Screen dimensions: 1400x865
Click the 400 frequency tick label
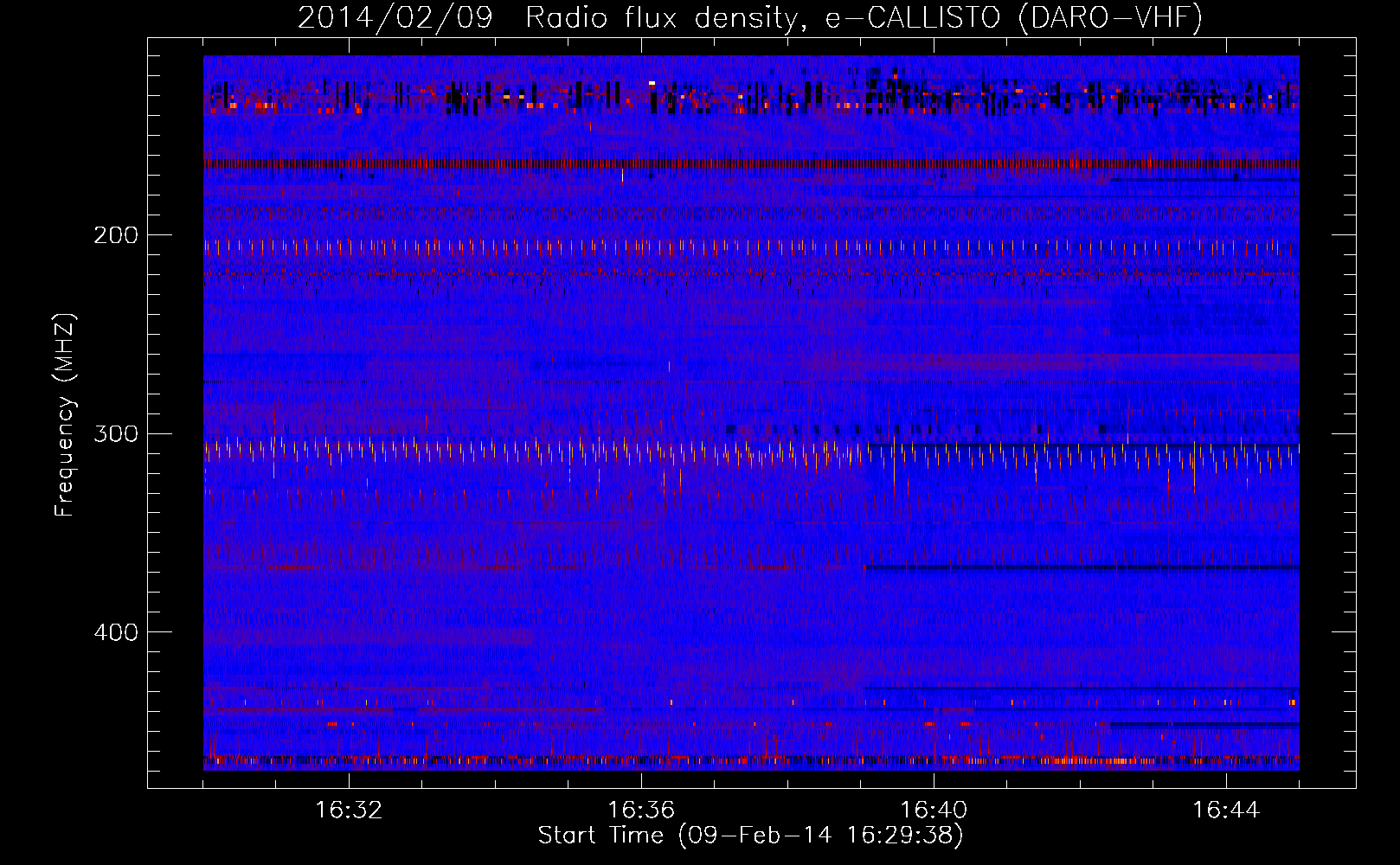tap(116, 632)
